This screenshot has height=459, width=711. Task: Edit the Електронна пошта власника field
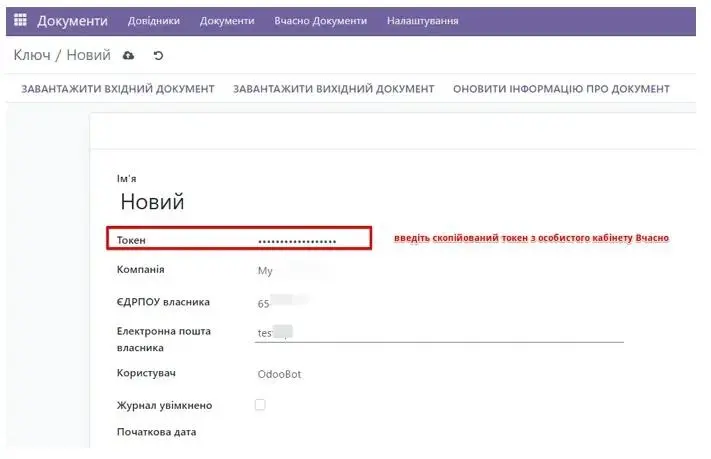439,333
